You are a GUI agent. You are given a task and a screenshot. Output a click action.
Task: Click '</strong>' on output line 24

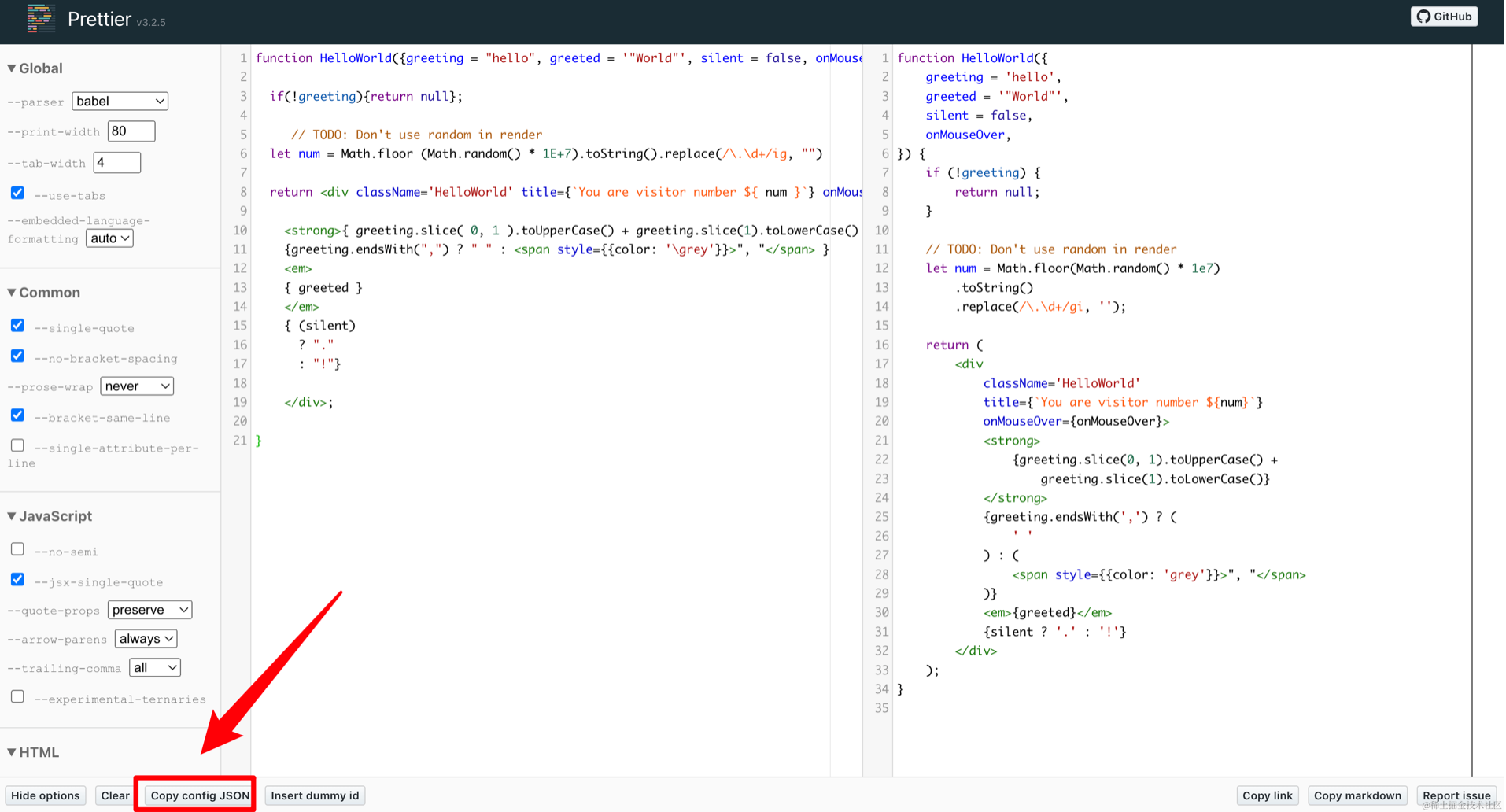tap(1015, 498)
